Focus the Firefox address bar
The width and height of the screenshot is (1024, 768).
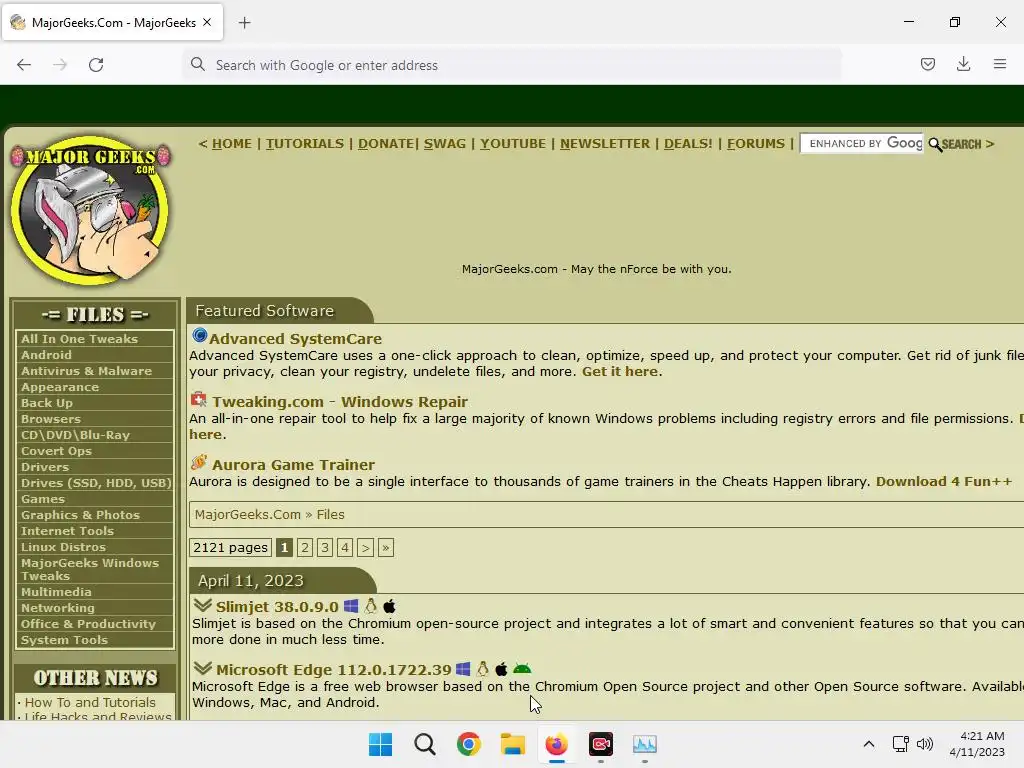tap(513, 65)
